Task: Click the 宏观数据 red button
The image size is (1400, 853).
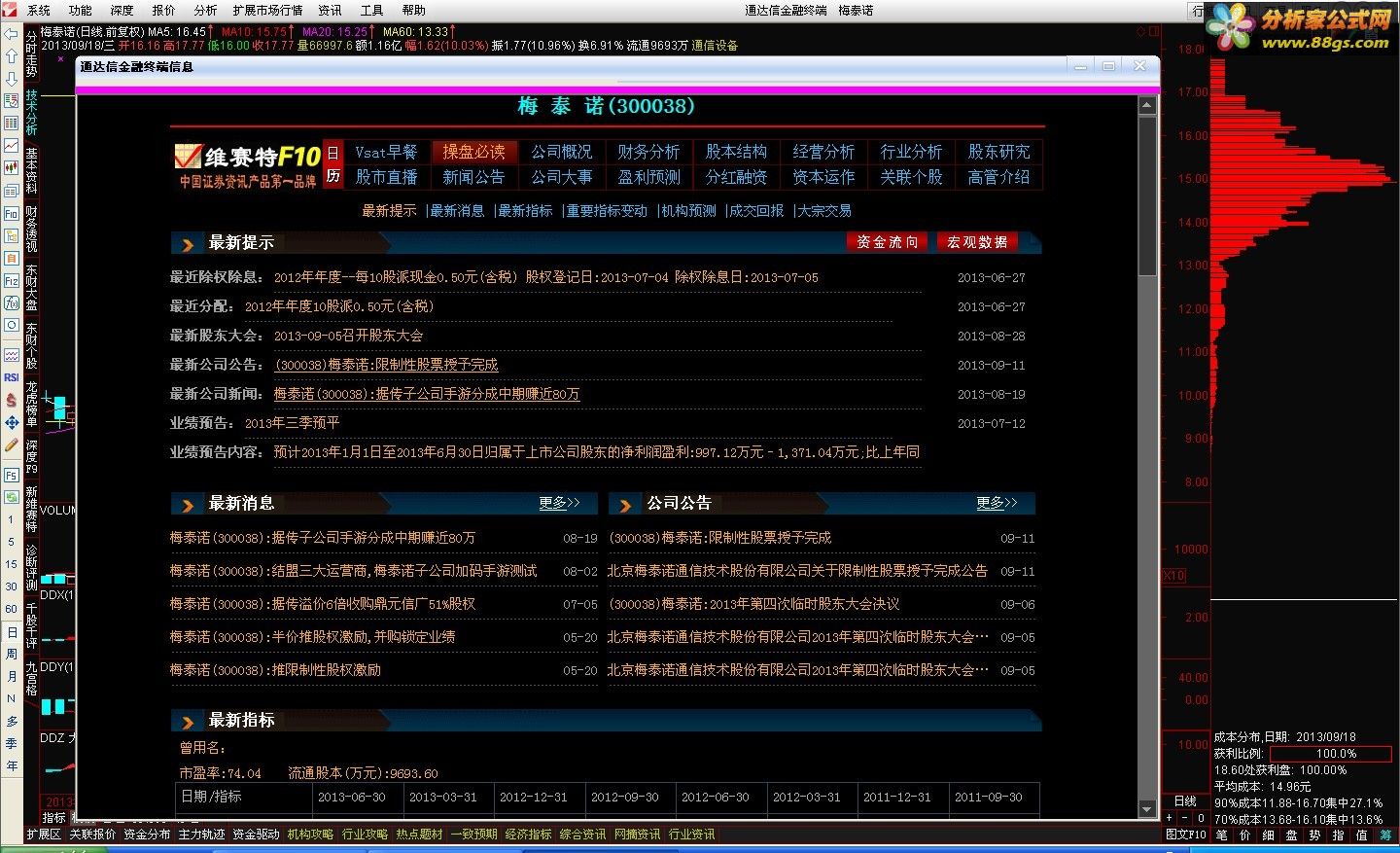Action: click(977, 242)
